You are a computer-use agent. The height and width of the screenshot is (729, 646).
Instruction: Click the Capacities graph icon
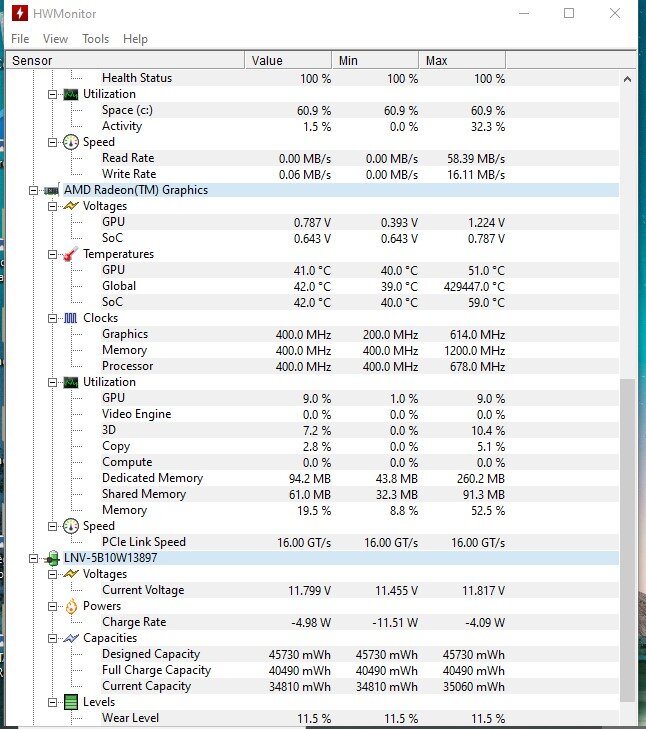[x=71, y=638]
